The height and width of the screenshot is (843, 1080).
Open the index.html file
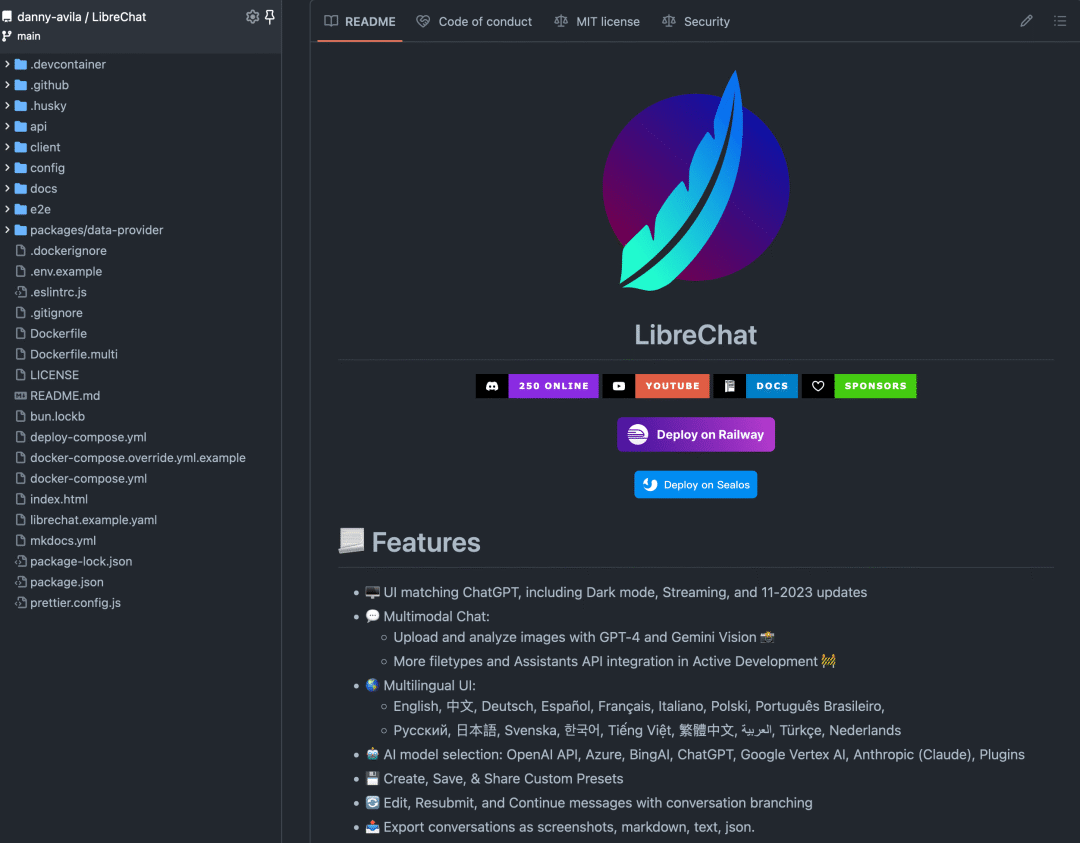point(59,499)
